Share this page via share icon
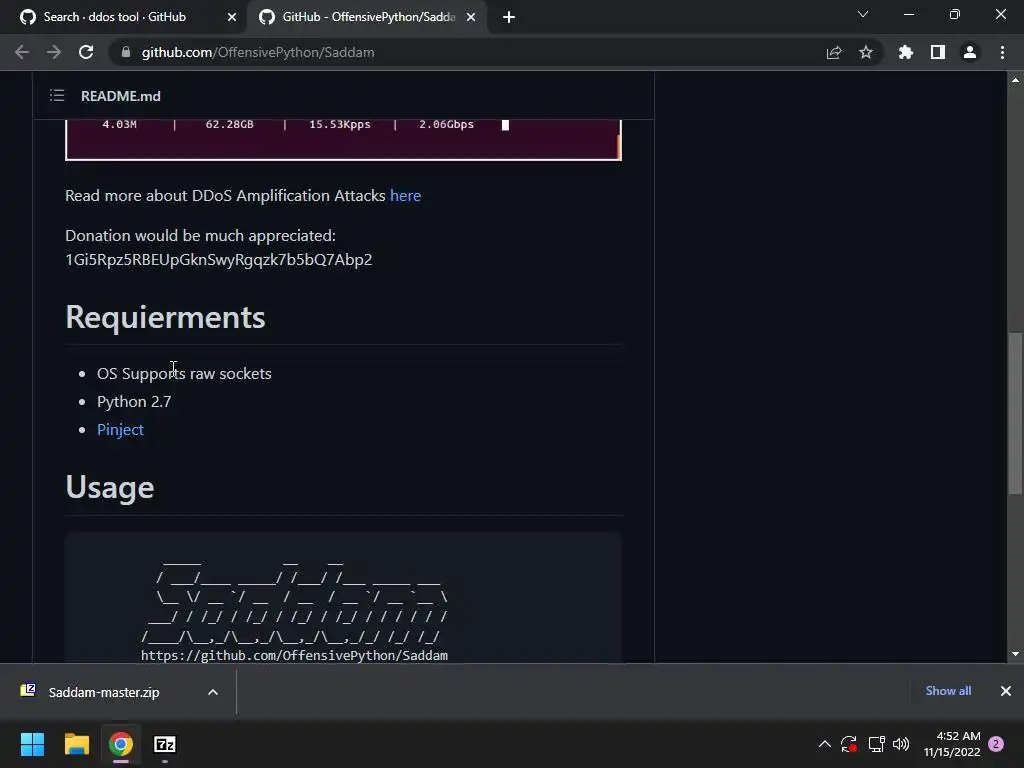 [834, 52]
